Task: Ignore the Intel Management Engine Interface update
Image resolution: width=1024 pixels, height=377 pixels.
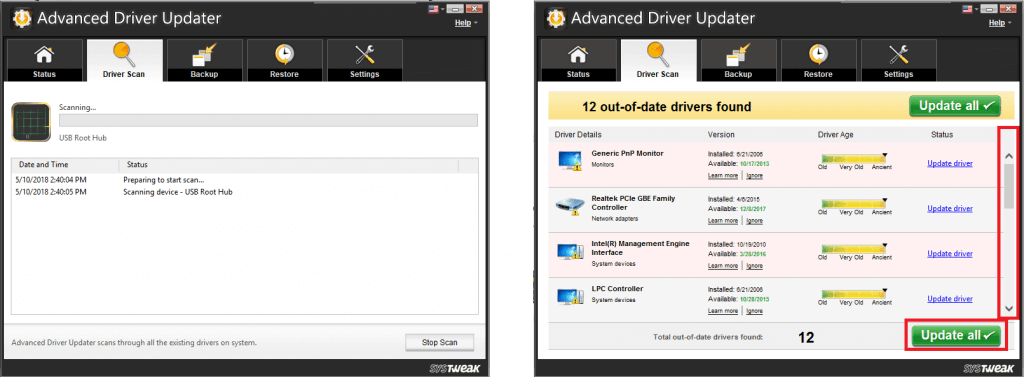Action: 754,266
